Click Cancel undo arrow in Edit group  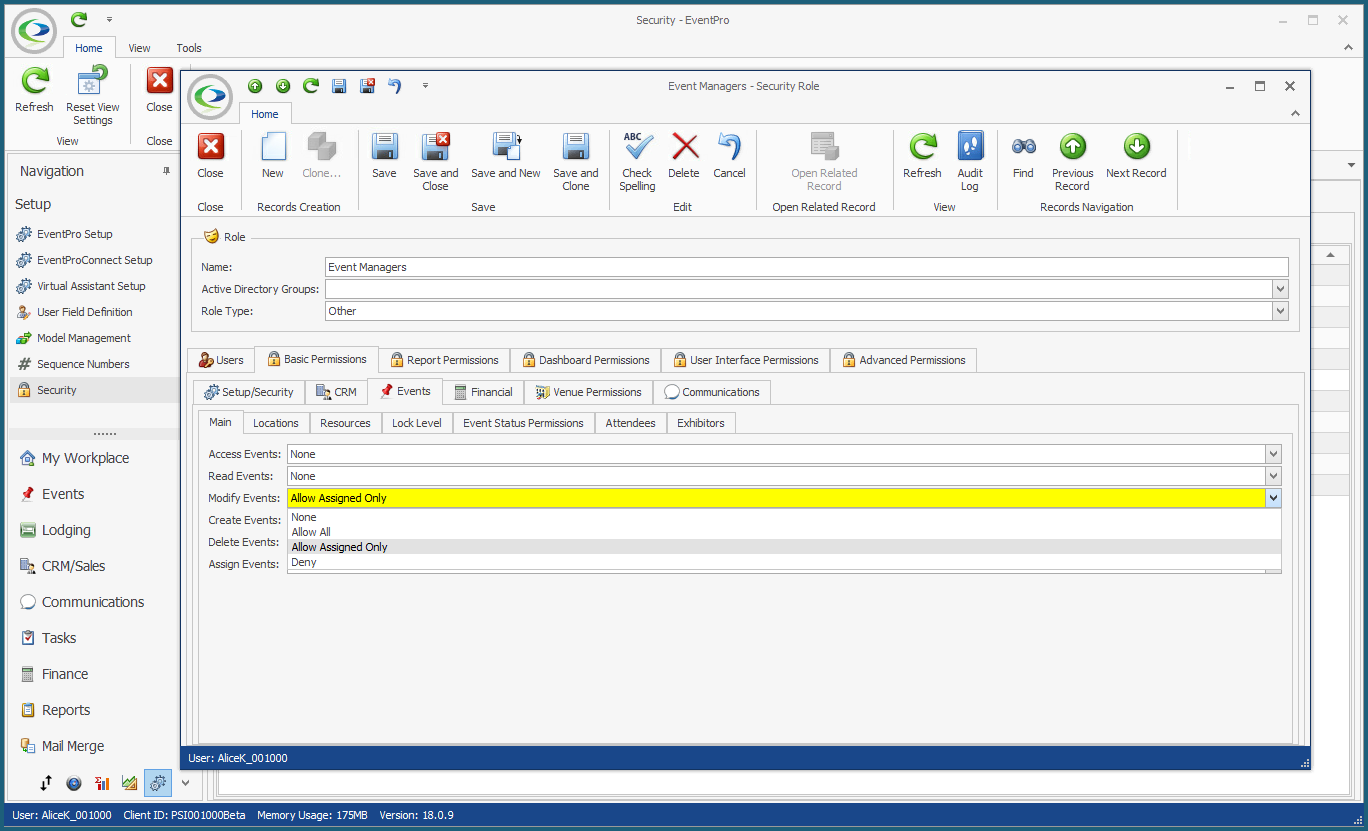pos(729,148)
